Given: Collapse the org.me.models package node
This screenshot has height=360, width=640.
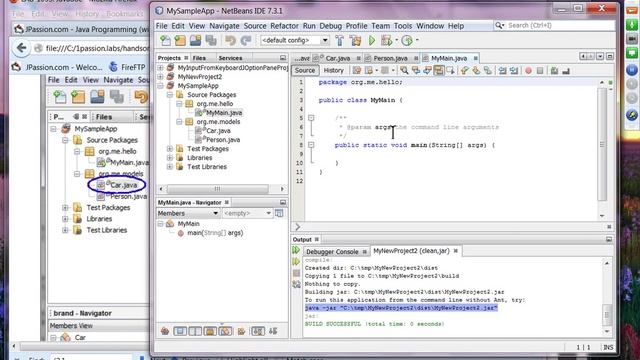Looking at the screenshot, I should (179, 122).
